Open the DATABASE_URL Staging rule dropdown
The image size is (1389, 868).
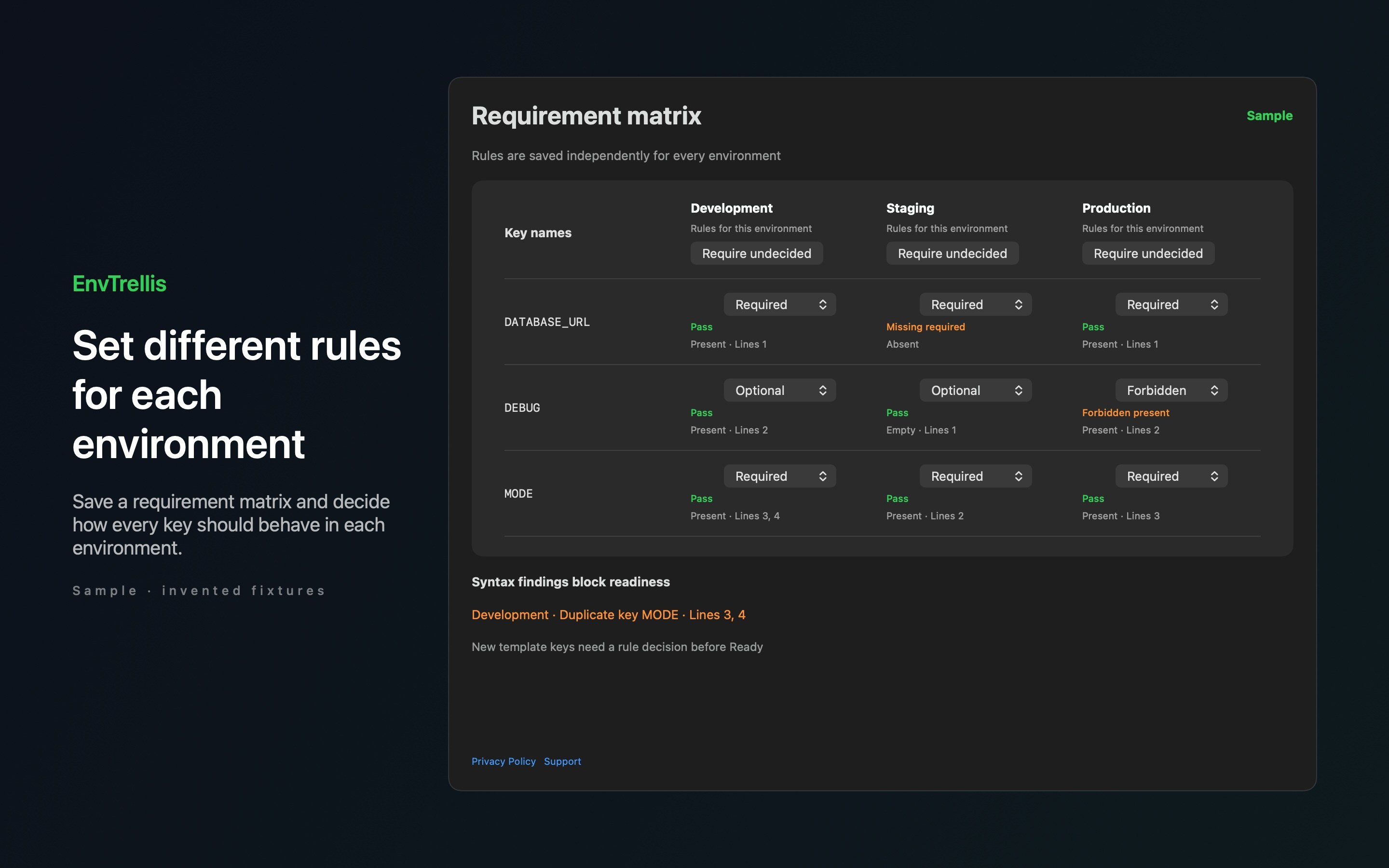click(975, 304)
